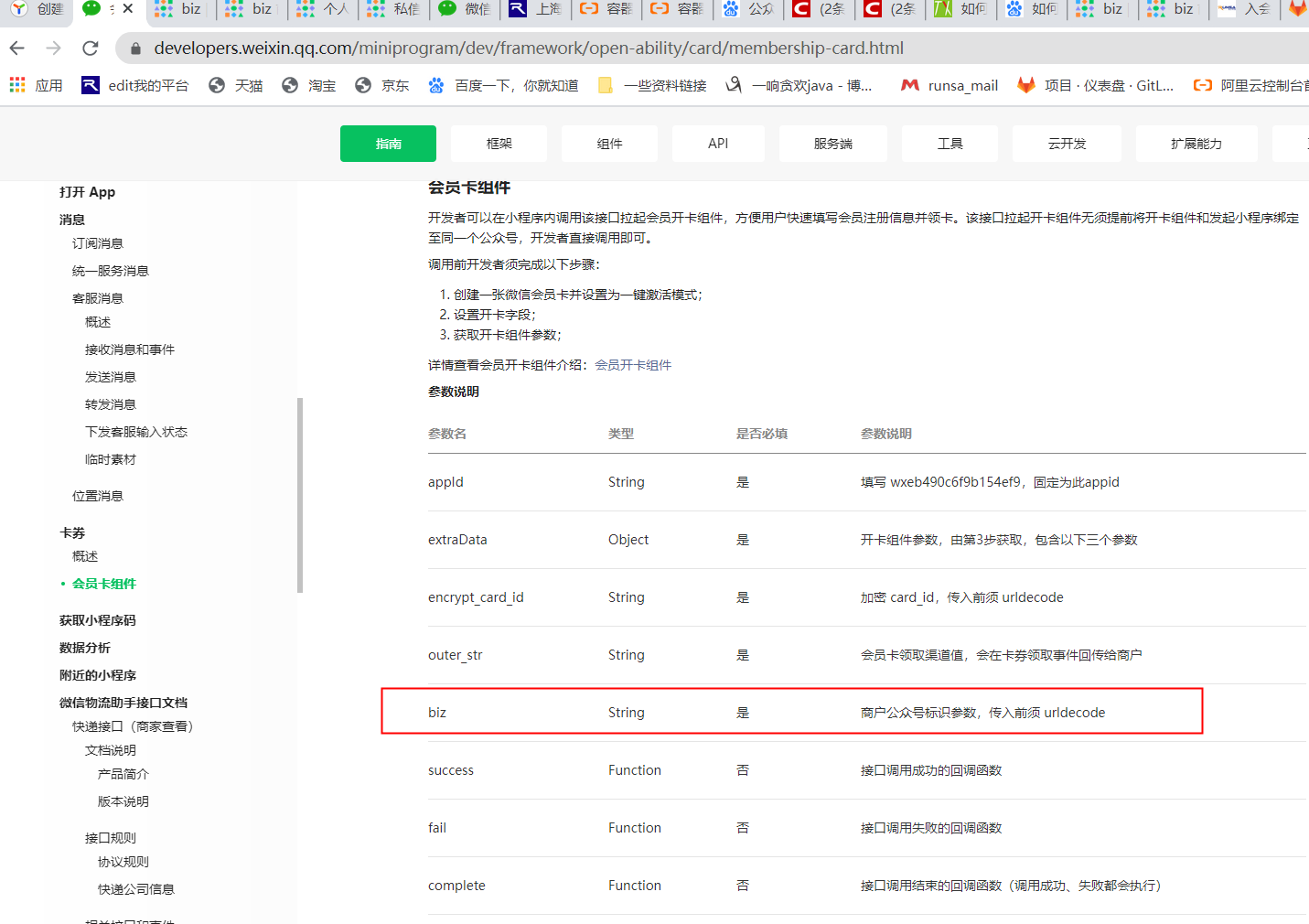Switch to the 私信 browser tab
The width and height of the screenshot is (1309, 924).
pyautogui.click(x=393, y=9)
